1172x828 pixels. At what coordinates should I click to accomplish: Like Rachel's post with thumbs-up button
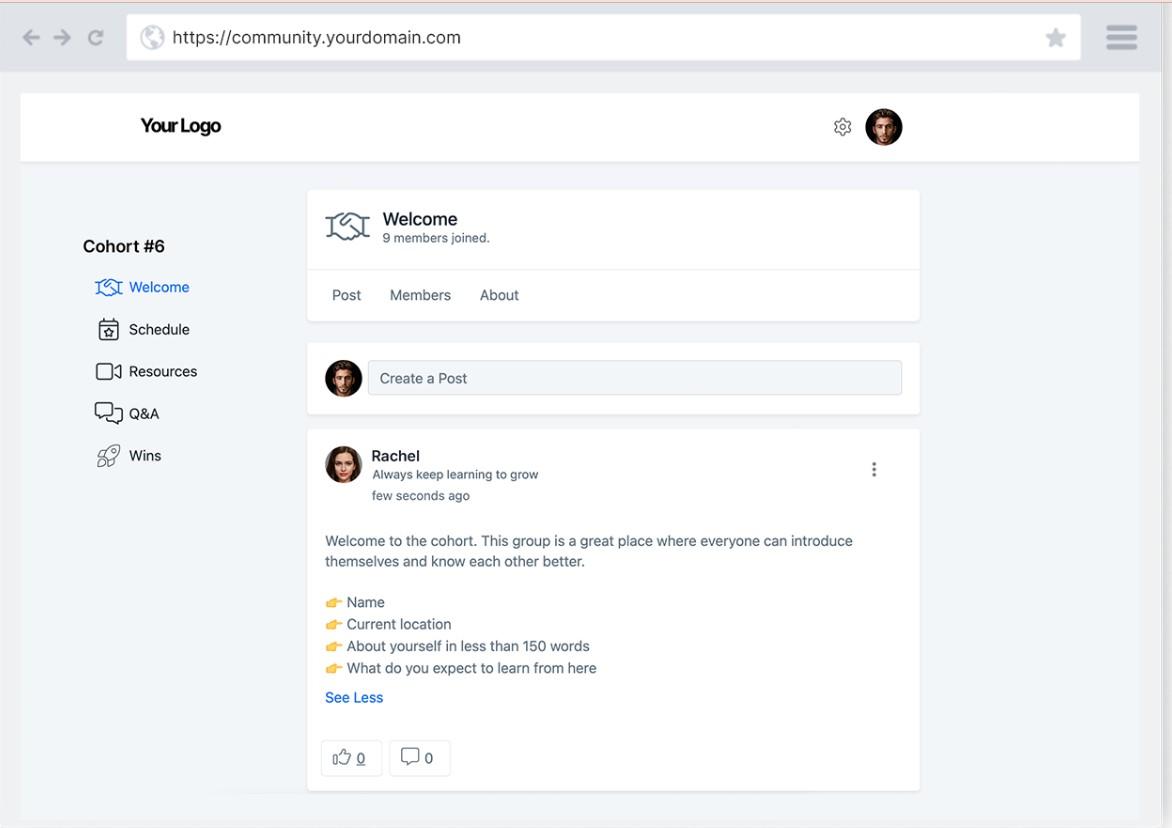coord(350,758)
